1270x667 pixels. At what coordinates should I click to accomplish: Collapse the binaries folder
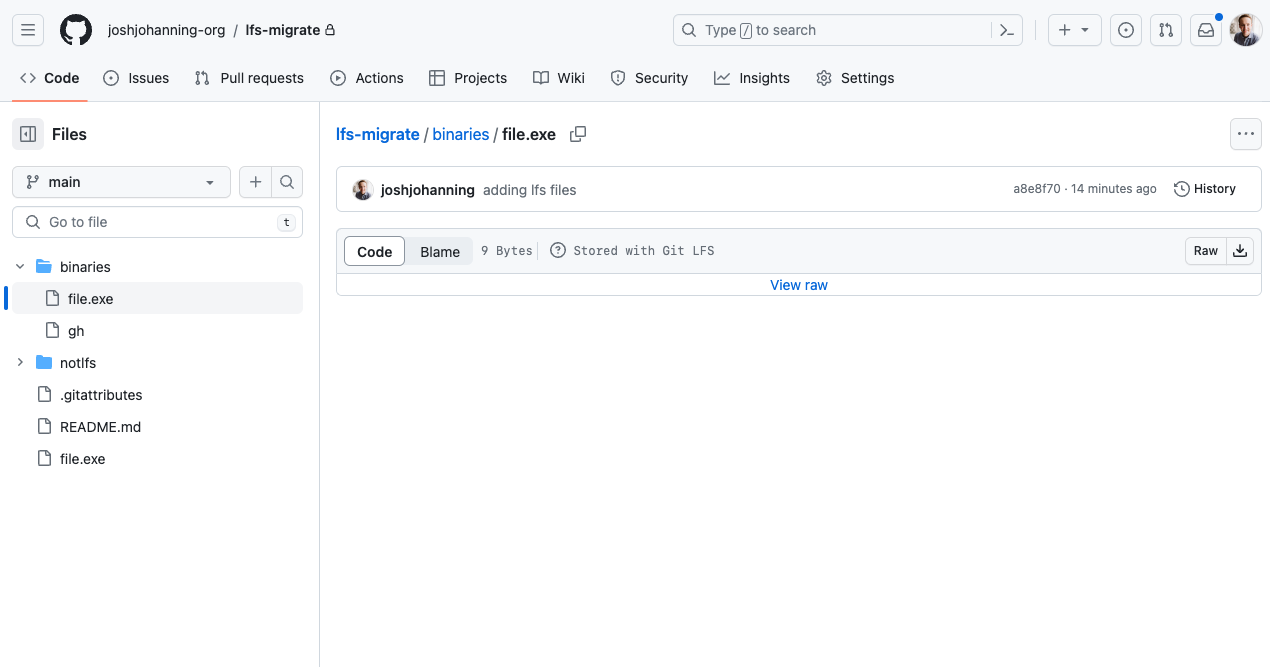point(20,266)
